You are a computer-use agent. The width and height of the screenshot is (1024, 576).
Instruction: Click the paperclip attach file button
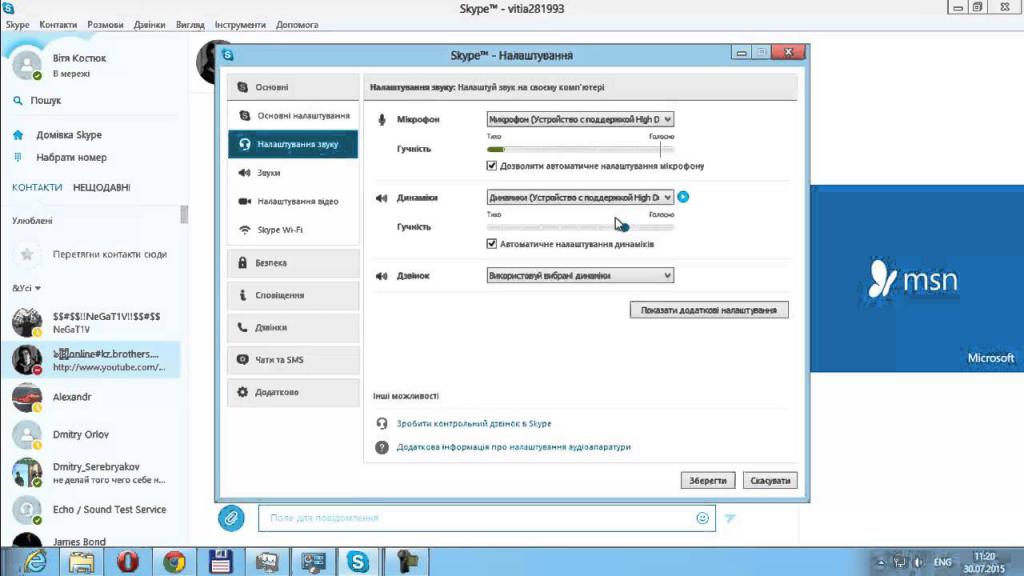pos(231,519)
